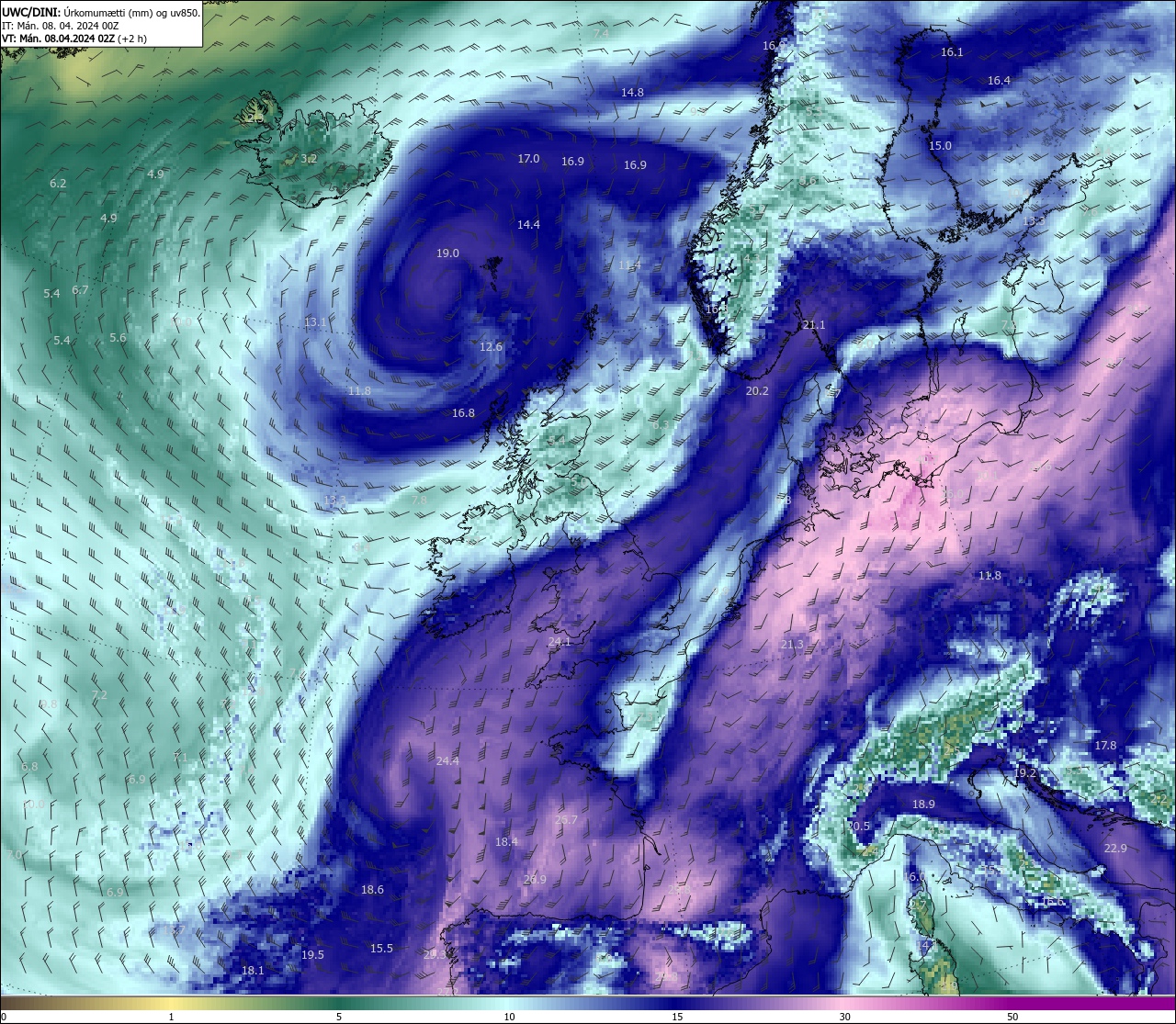Select the 22.9 value label
Image resolution: width=1176 pixels, height=1024 pixels.
coord(1115,849)
